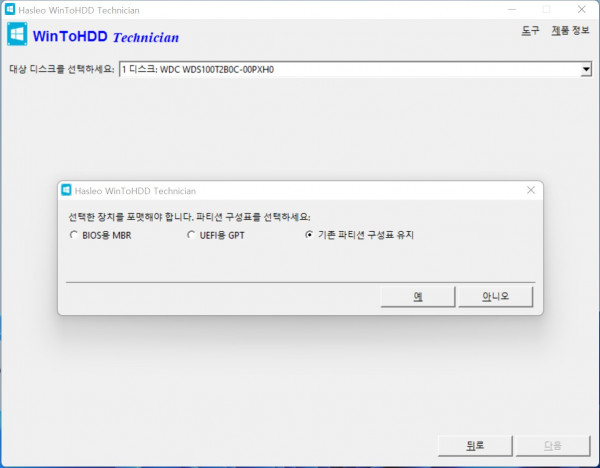Click the WinToHDD logo icon in header
The width and height of the screenshot is (600, 468).
click(x=17, y=34)
